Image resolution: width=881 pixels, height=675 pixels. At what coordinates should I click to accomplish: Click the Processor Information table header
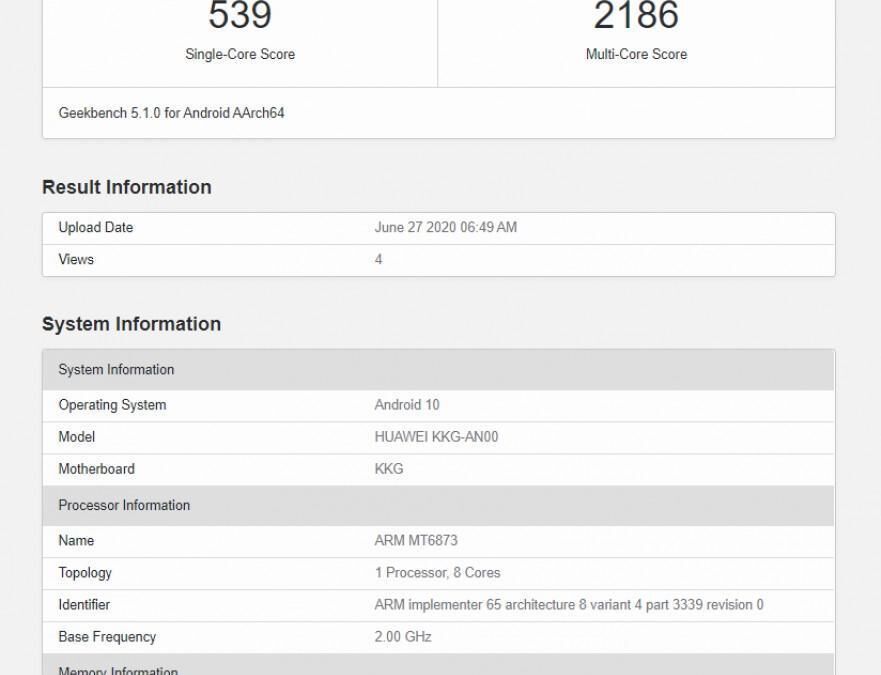[x=438, y=505]
